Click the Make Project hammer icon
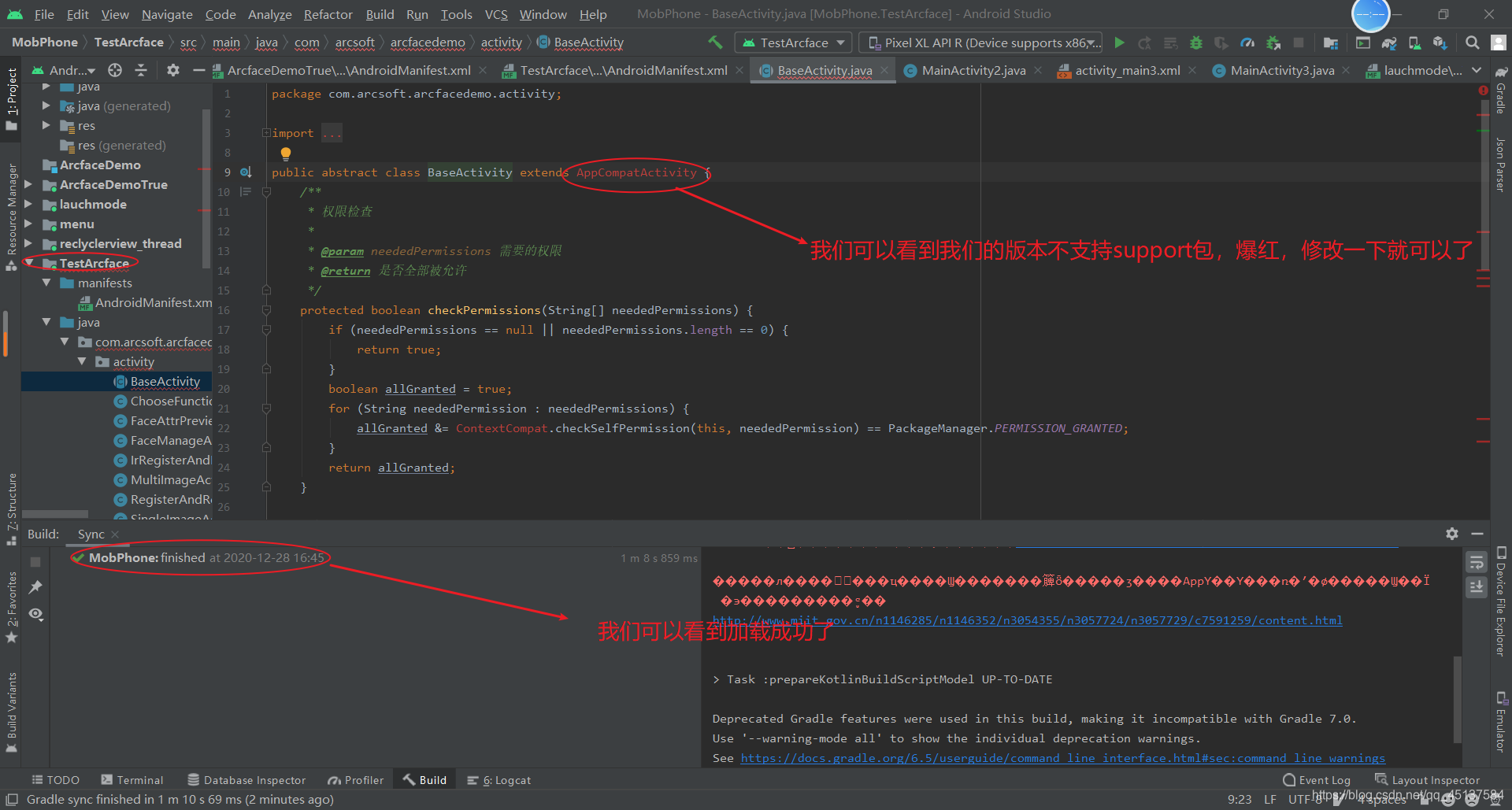 pos(715,43)
